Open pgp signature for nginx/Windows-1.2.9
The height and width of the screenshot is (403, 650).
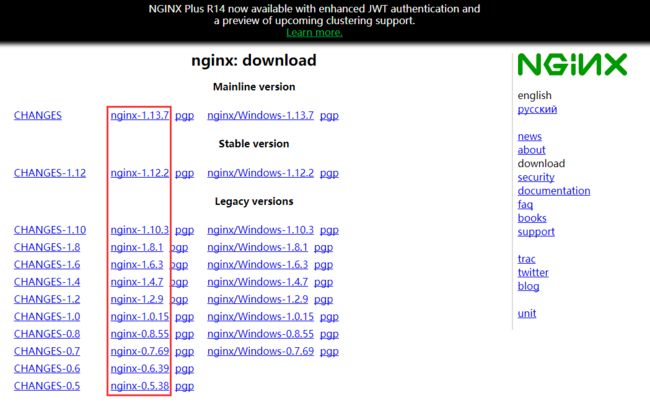pyautogui.click(x=323, y=300)
